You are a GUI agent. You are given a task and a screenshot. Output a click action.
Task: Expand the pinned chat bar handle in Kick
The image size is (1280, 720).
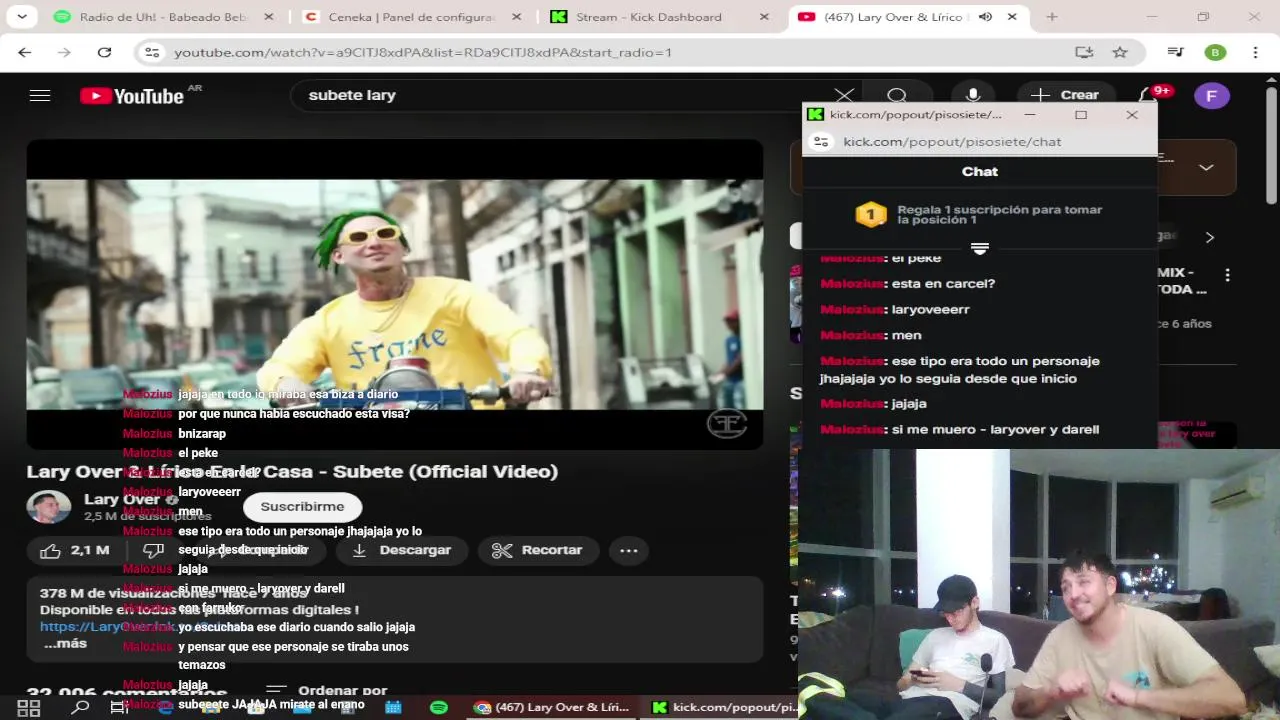pos(980,248)
